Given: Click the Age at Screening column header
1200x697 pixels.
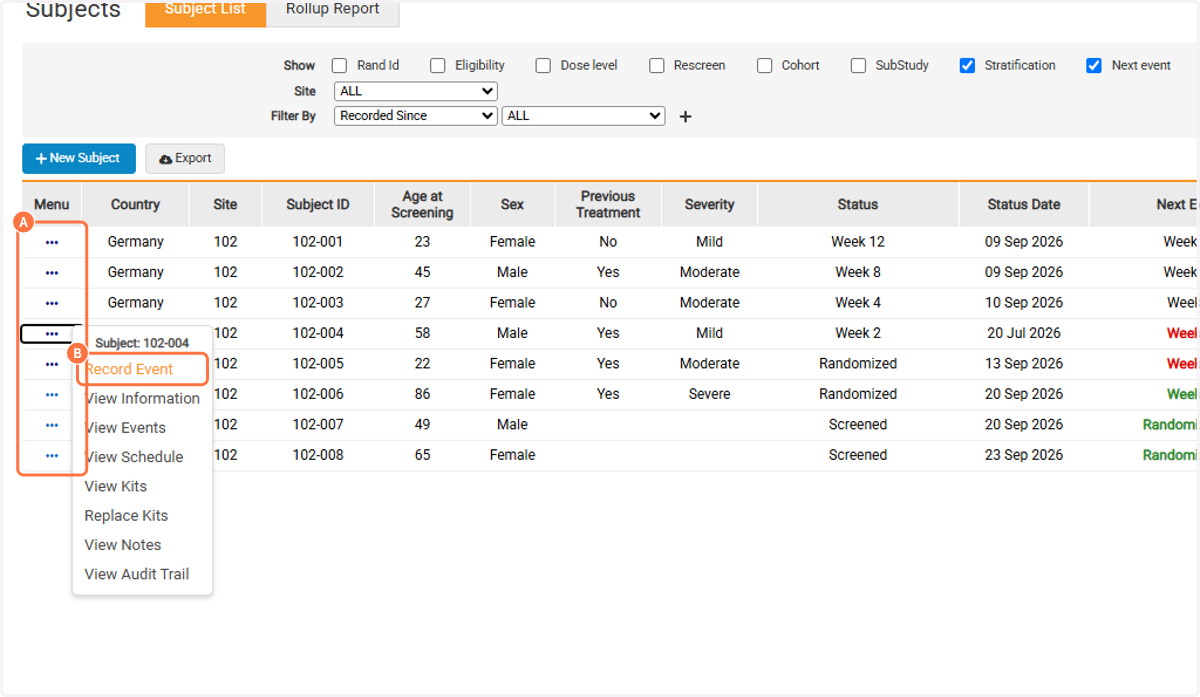Looking at the screenshot, I should pyautogui.click(x=422, y=205).
